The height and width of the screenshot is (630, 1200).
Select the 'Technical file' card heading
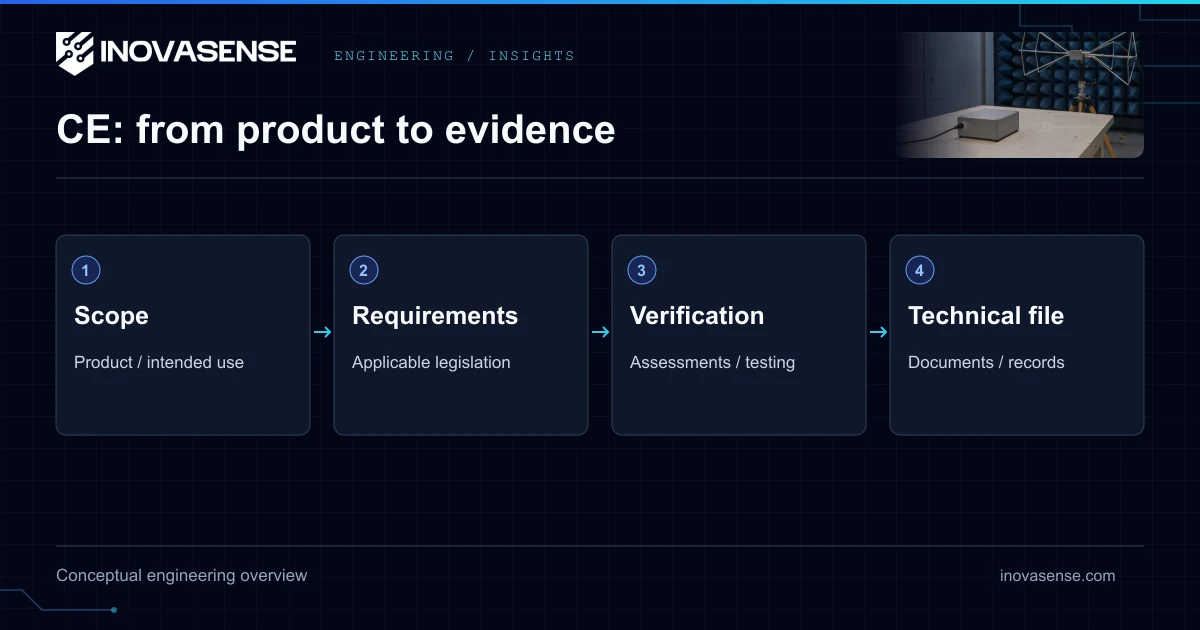click(986, 316)
